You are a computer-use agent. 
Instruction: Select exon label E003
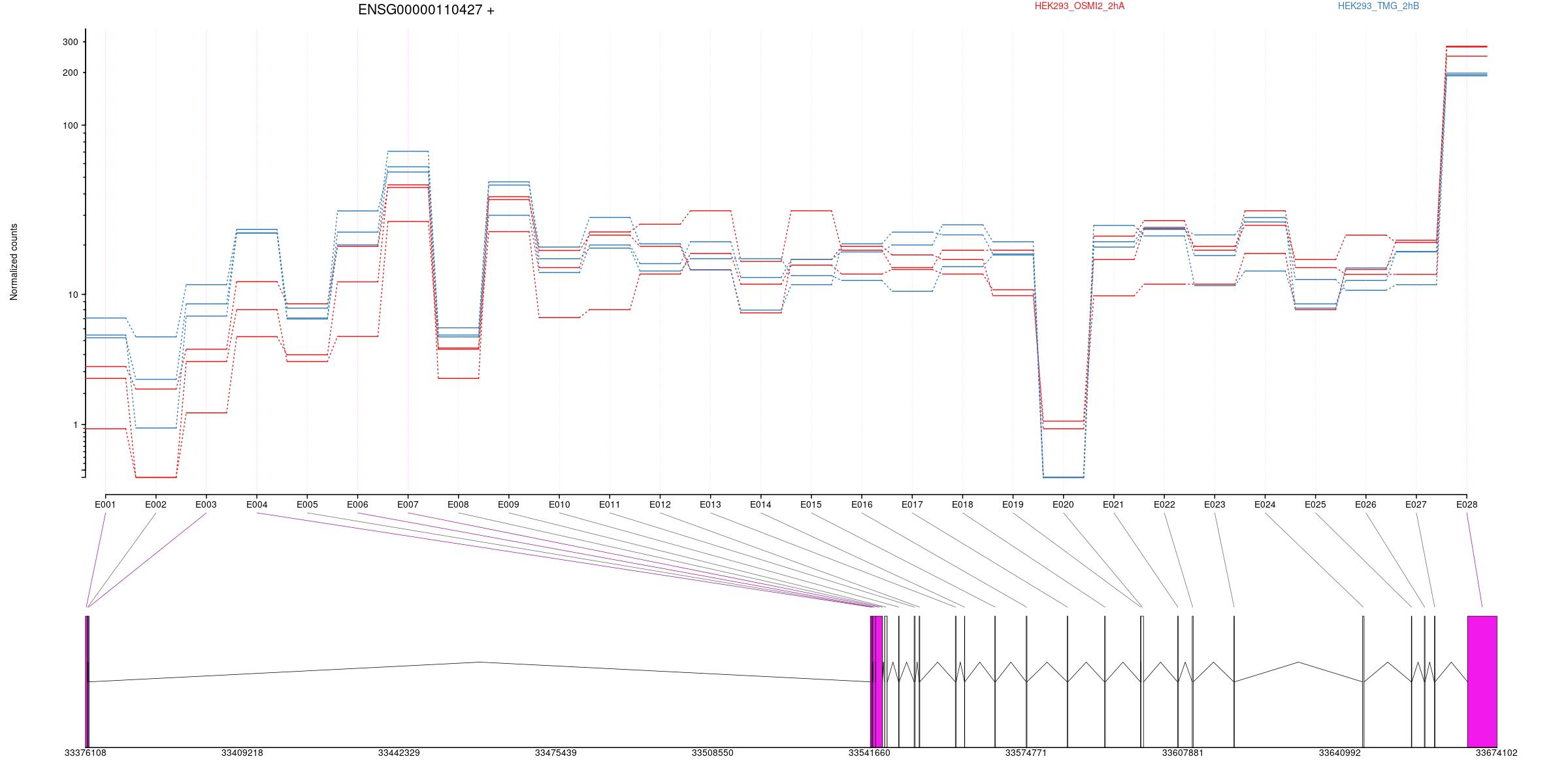point(206,504)
